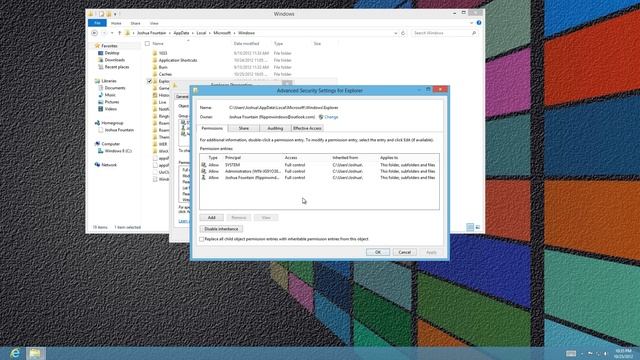Click the Joshua Fountain permission entry icon

pyautogui.click(x=204, y=178)
